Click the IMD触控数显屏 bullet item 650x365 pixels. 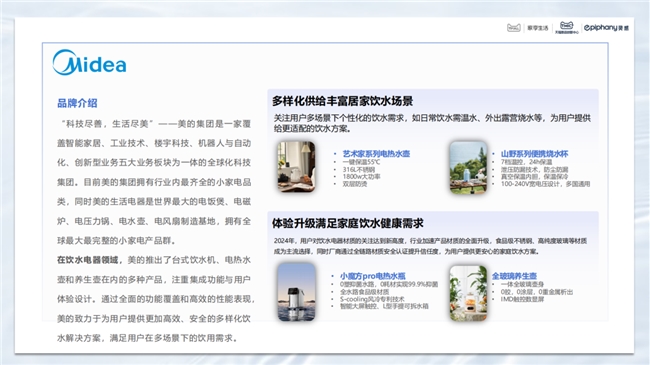tap(522, 299)
